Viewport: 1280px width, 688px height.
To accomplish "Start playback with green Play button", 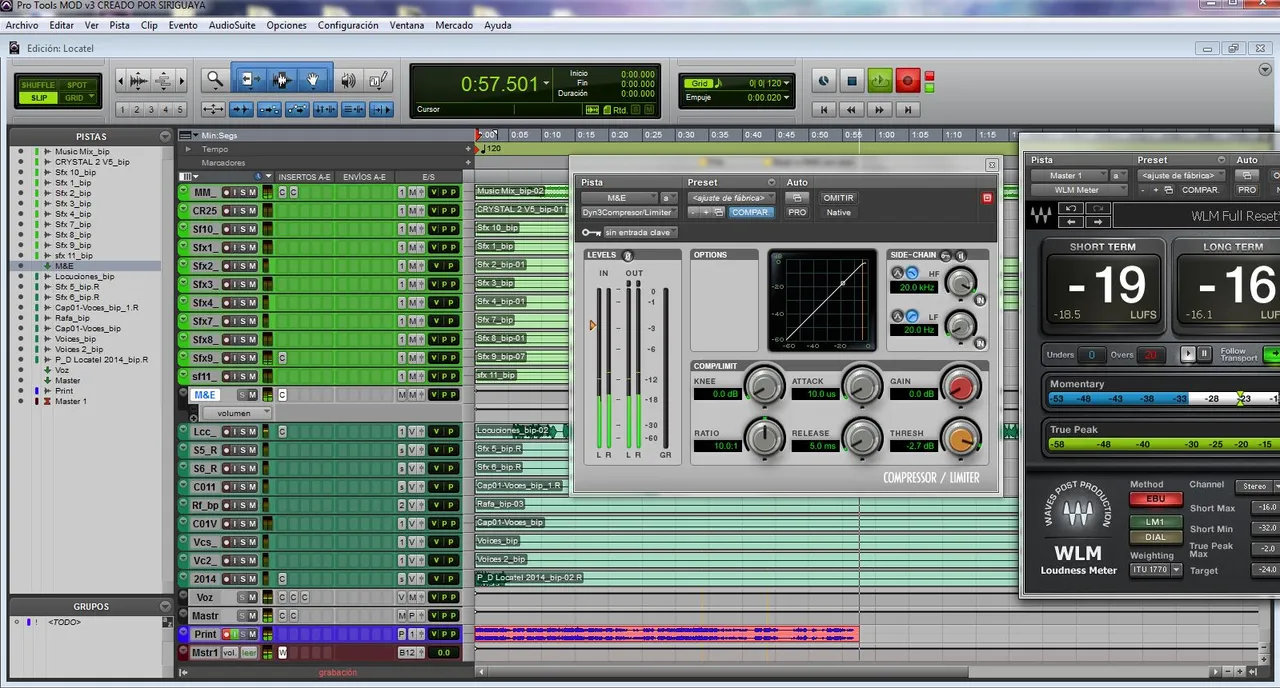I will click(880, 81).
